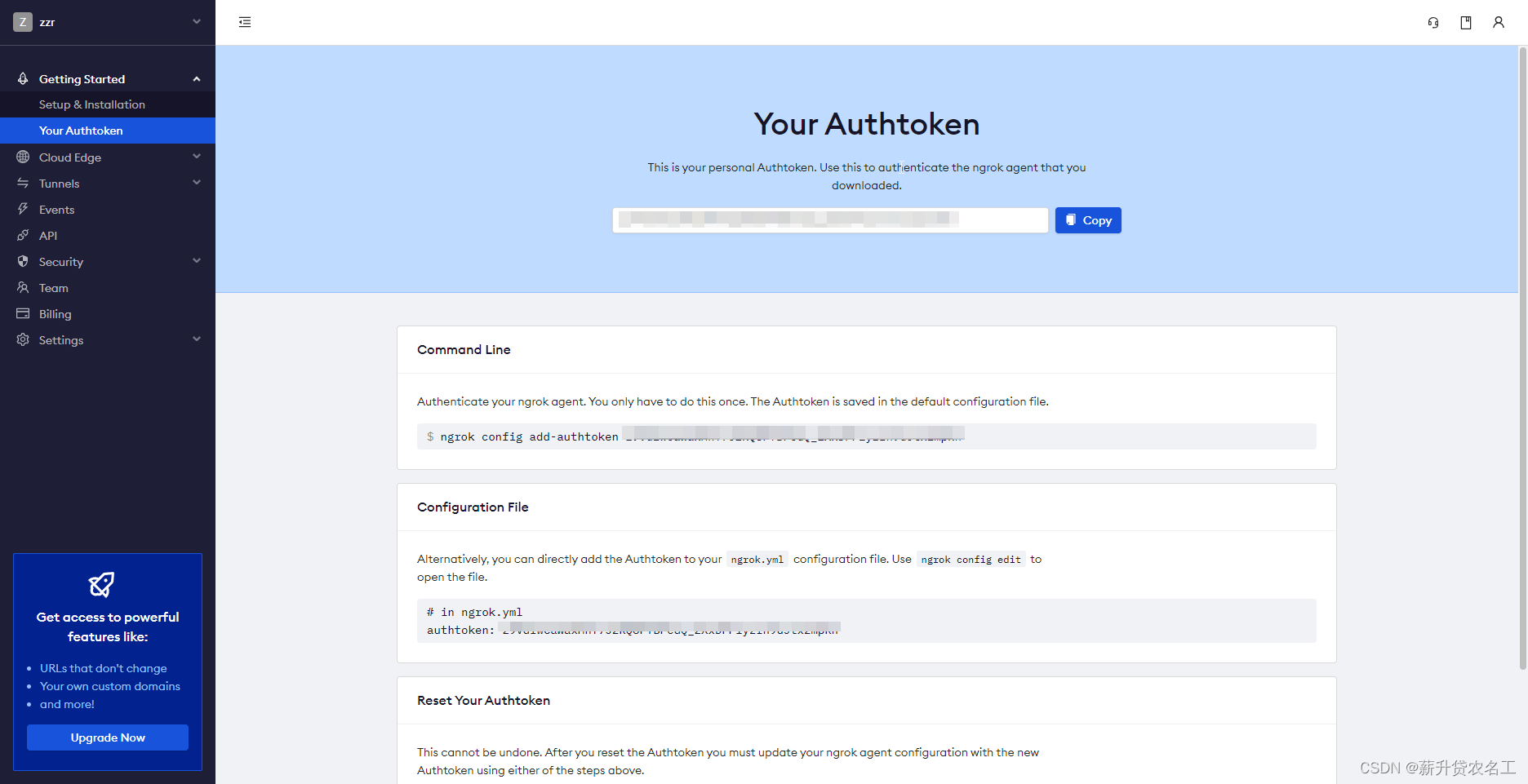
Task: Click the Events lightning icon
Action: tap(23, 209)
